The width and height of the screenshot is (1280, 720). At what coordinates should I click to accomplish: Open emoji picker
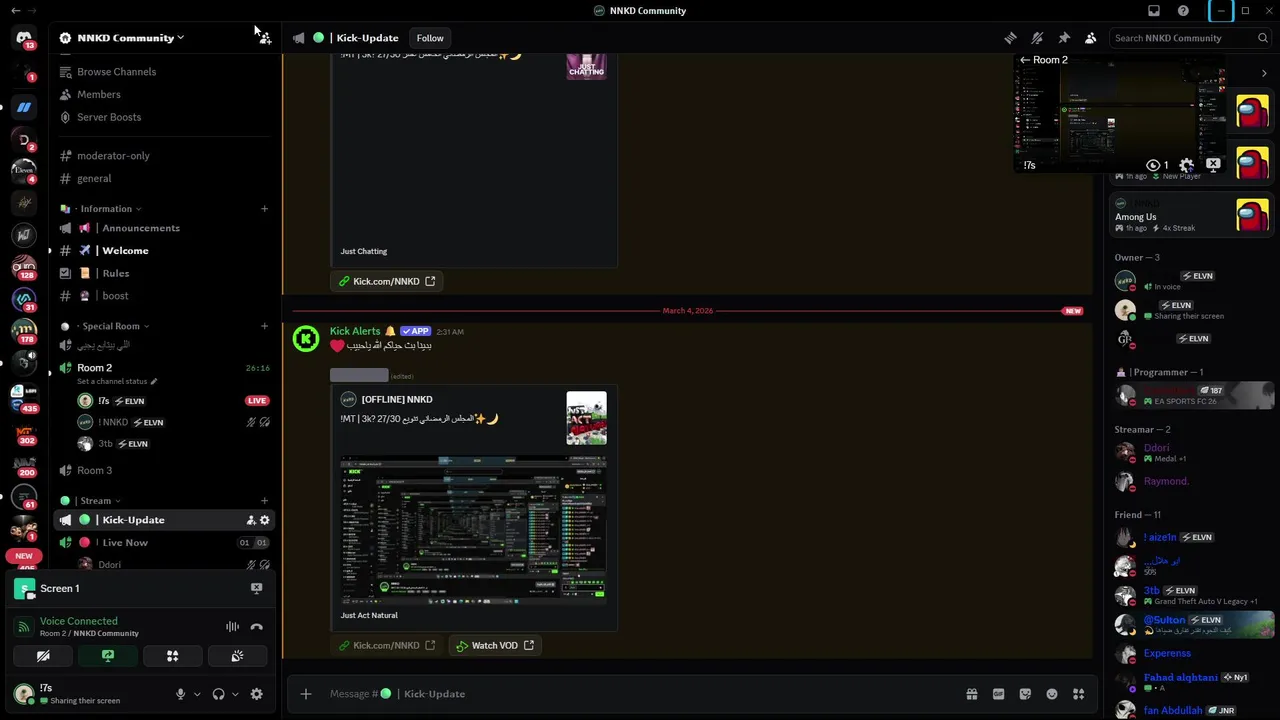[x=1052, y=694]
